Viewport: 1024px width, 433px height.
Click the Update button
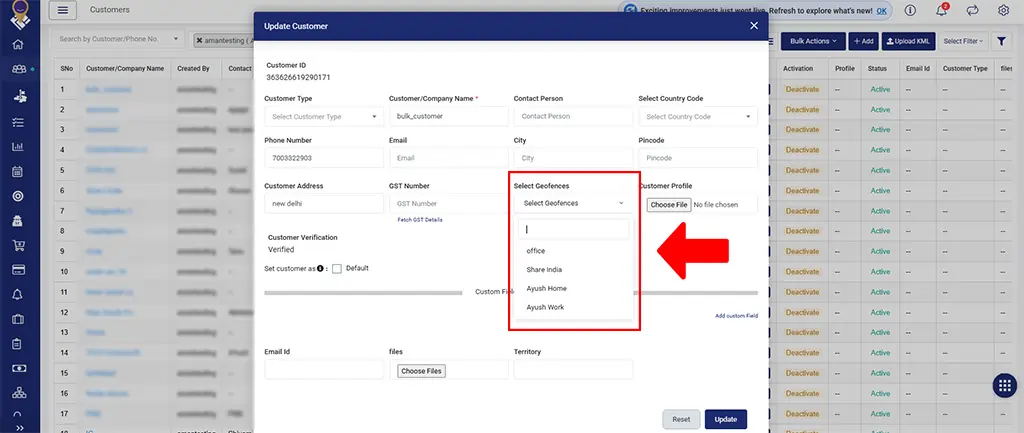click(726, 419)
